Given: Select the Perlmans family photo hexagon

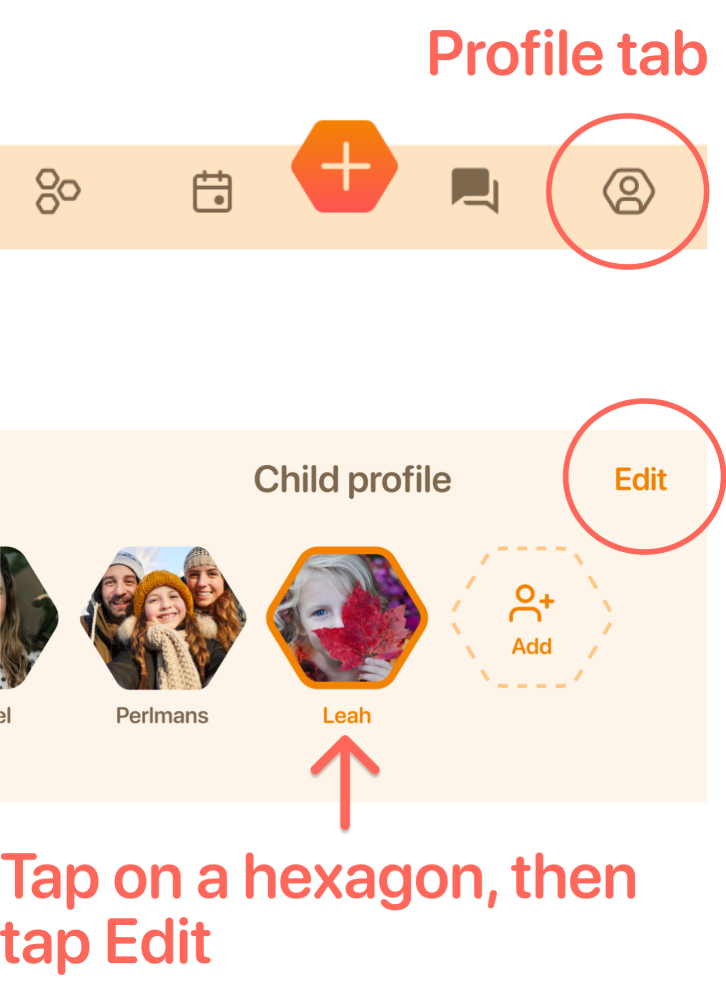Looking at the screenshot, I should point(163,617).
